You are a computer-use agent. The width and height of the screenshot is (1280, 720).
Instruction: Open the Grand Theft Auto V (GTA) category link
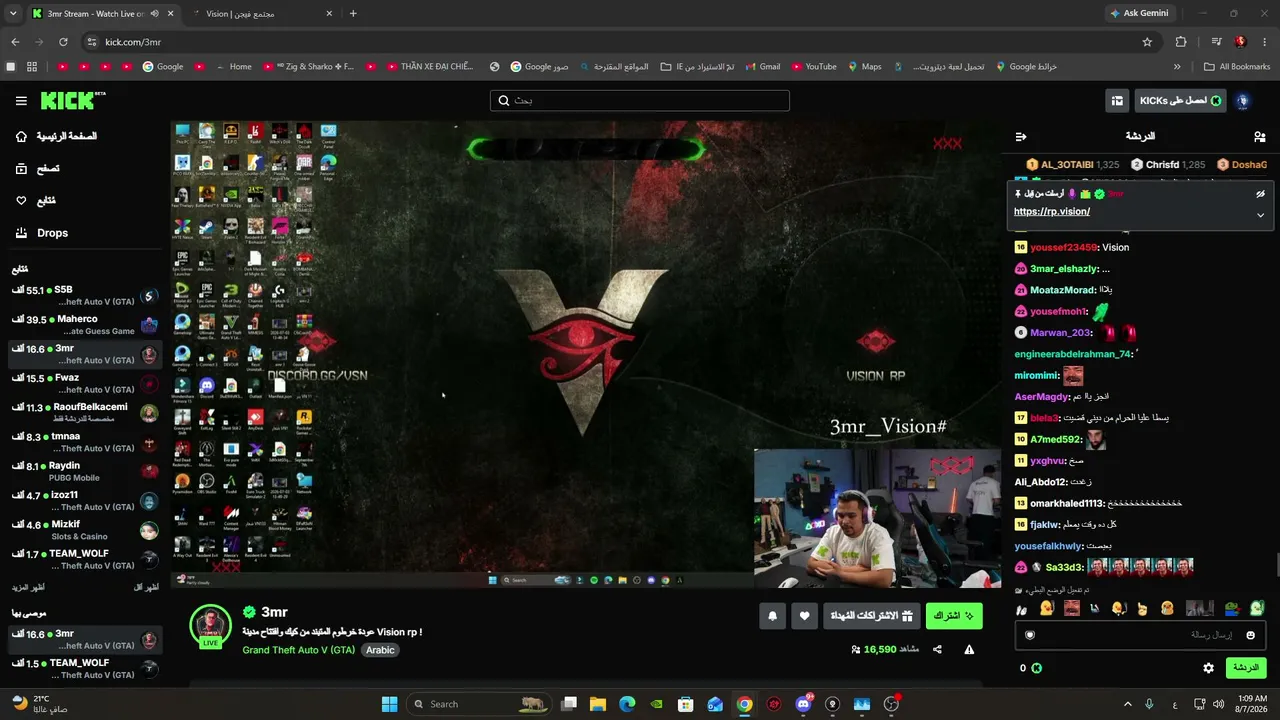coord(298,650)
